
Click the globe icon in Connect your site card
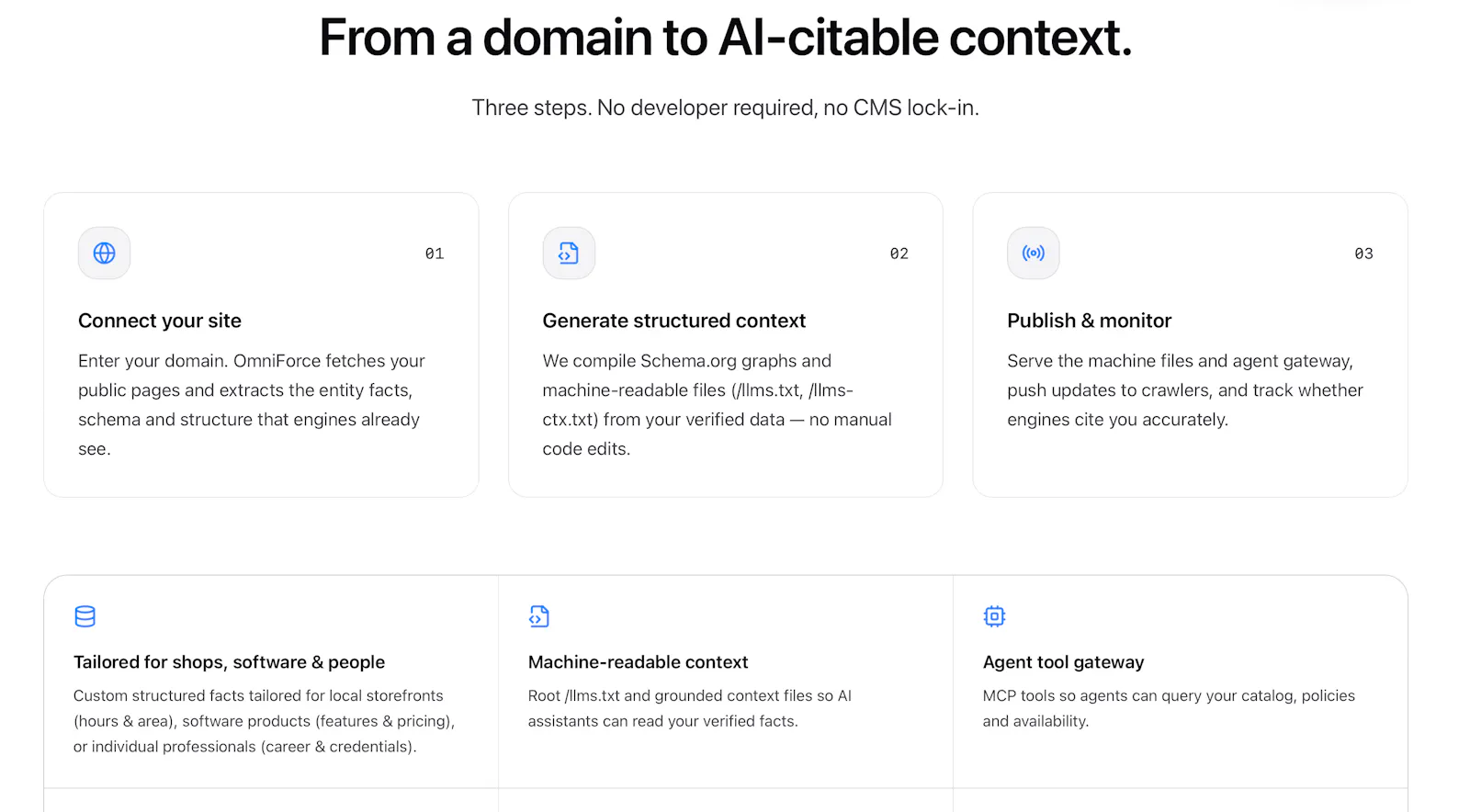(x=104, y=253)
